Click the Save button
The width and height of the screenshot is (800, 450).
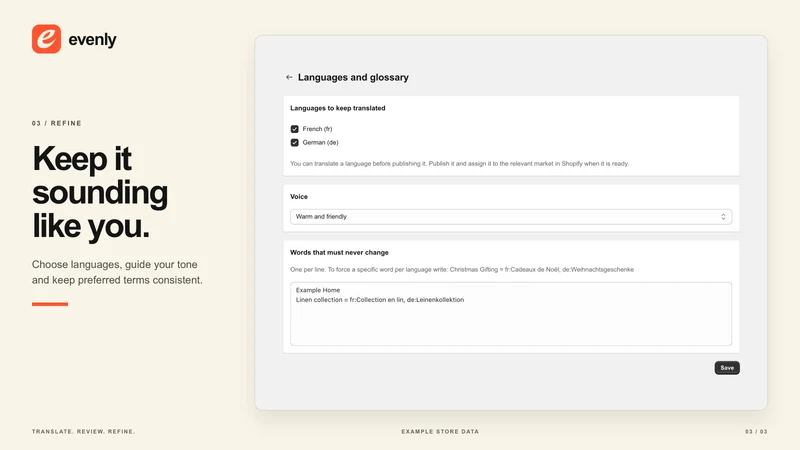727,368
